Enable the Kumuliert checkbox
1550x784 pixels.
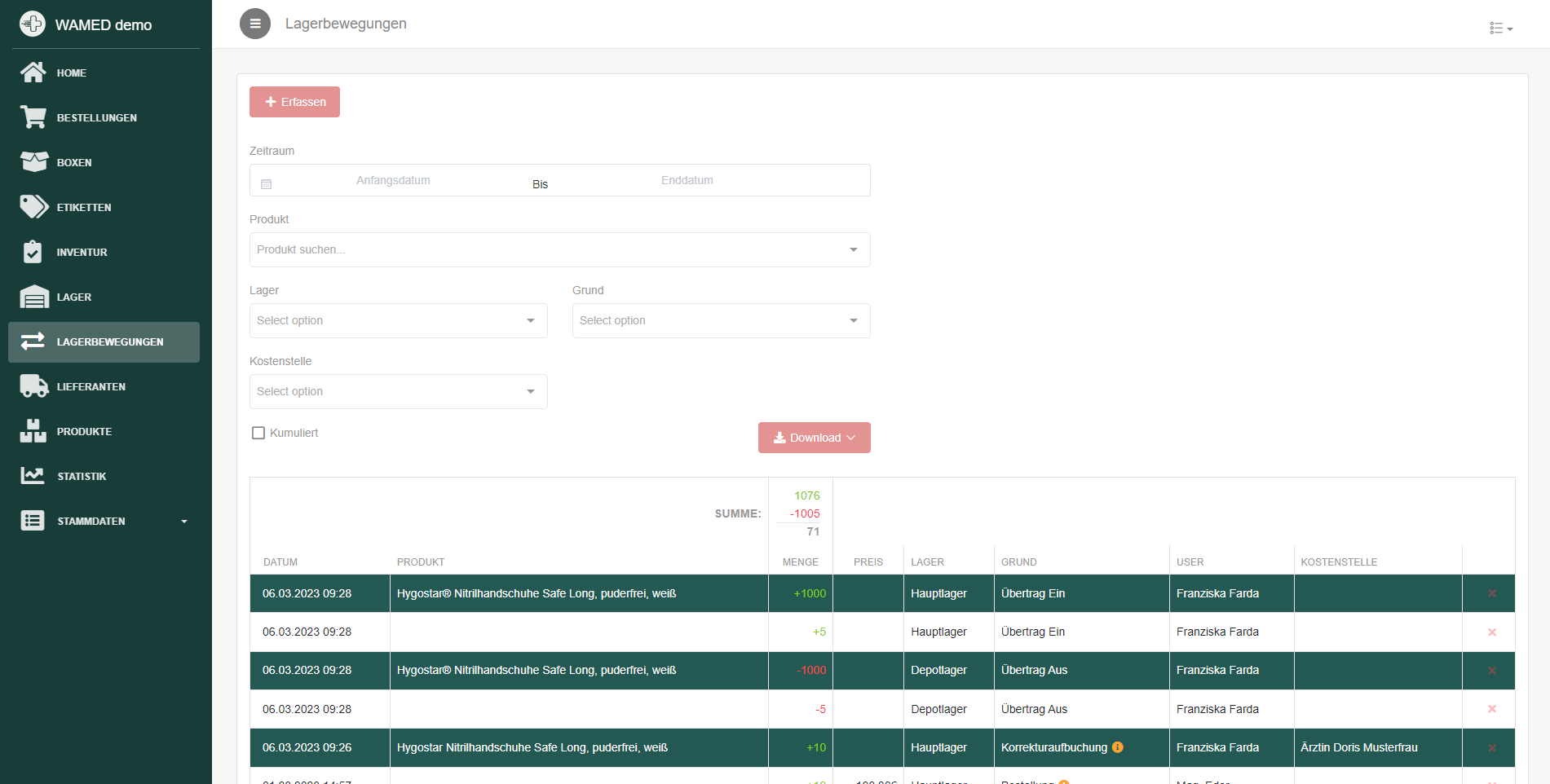coord(258,433)
